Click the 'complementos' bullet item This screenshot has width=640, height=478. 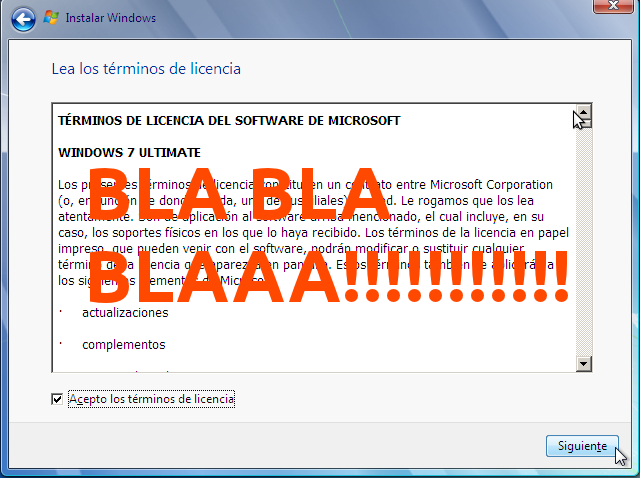click(x=124, y=345)
